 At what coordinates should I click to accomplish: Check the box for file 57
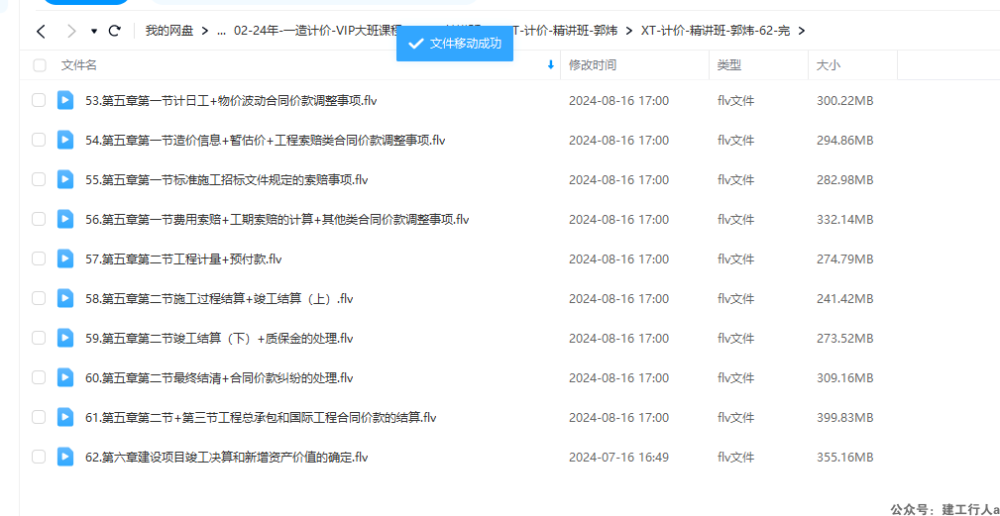pyautogui.click(x=39, y=259)
